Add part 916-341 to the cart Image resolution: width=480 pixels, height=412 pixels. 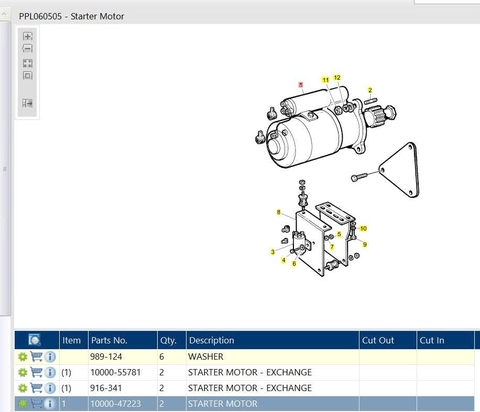coord(36,388)
